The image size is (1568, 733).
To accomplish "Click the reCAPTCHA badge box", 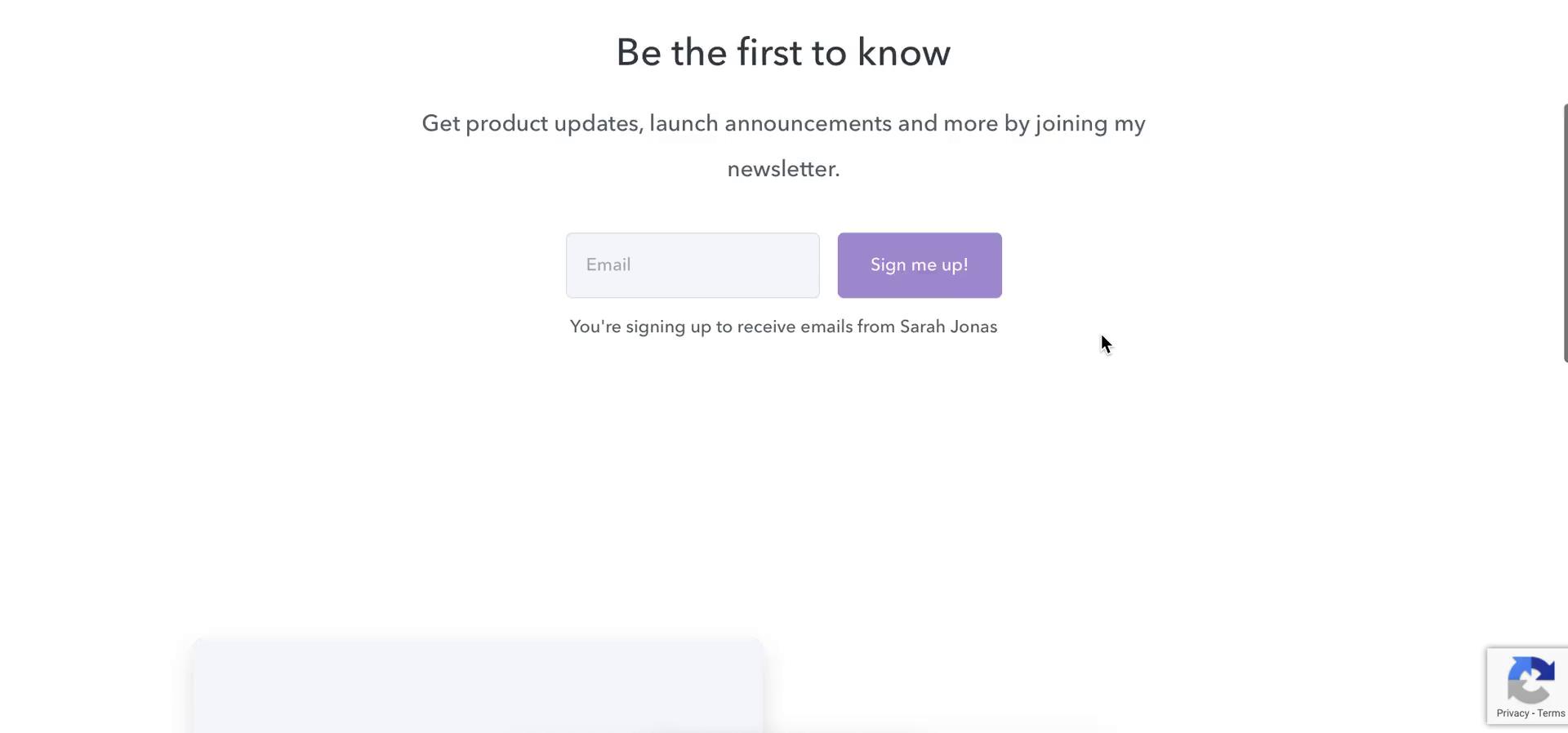I will coord(1527,686).
